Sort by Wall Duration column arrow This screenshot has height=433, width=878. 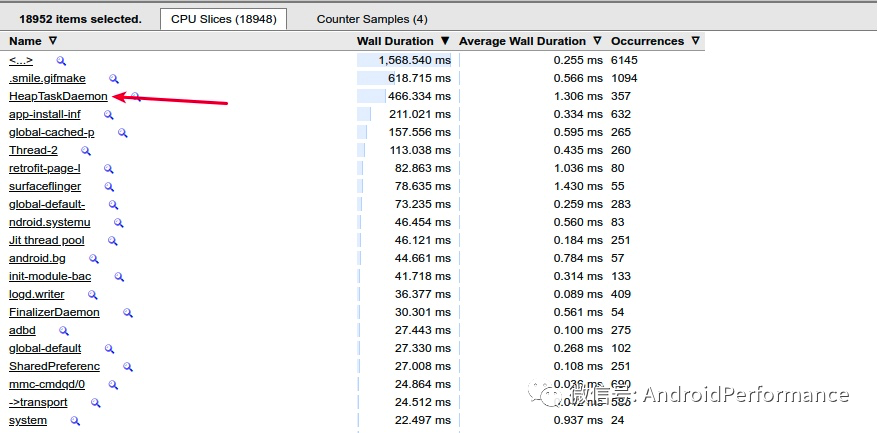click(x=444, y=41)
